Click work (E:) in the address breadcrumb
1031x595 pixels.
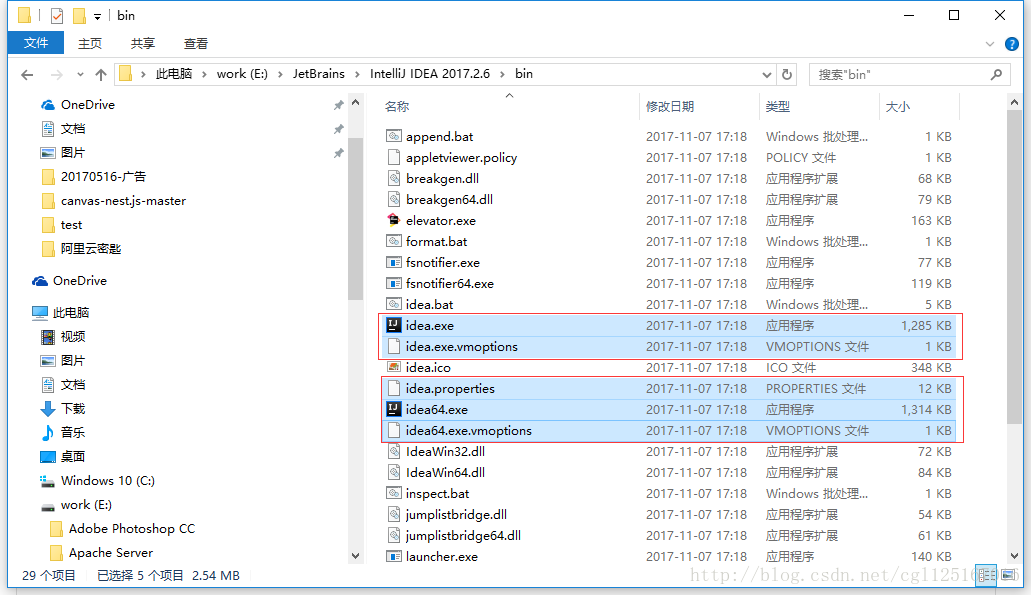point(242,74)
